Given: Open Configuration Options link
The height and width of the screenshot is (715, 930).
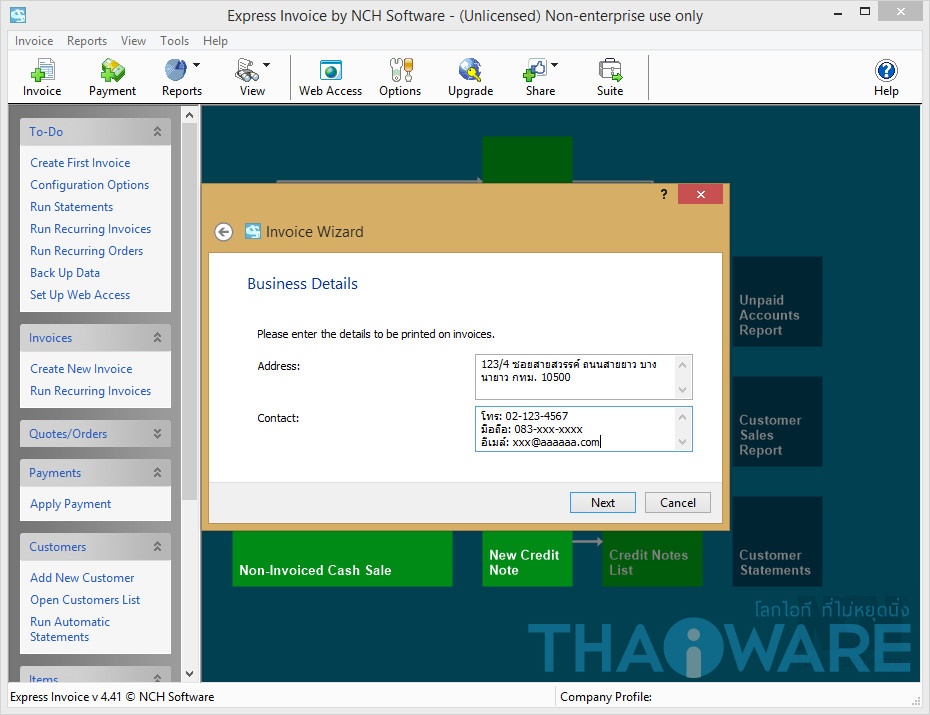Looking at the screenshot, I should 90,185.
